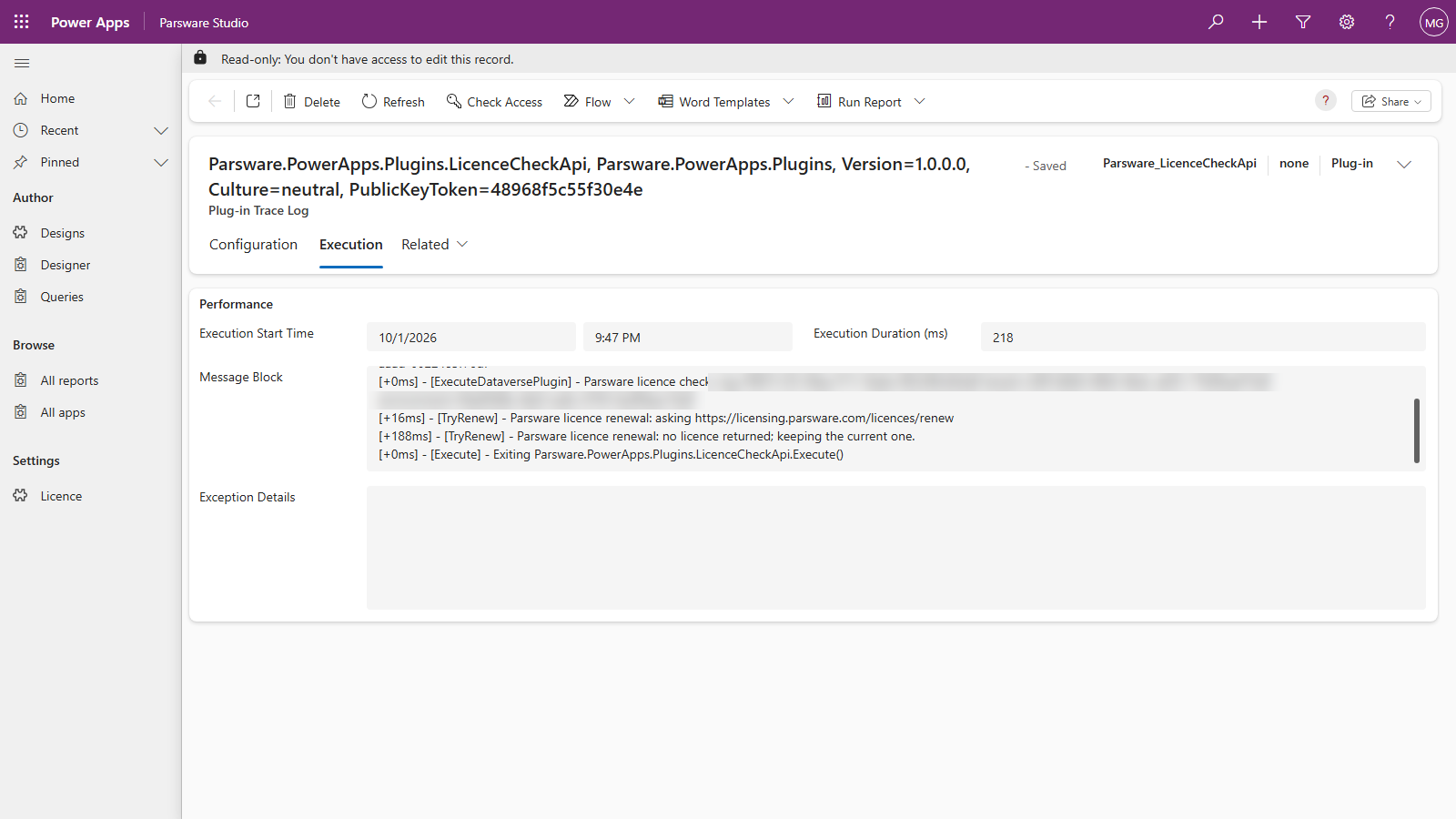1456x819 pixels.
Task: Click the plus icon to create new record
Action: 1259,22
